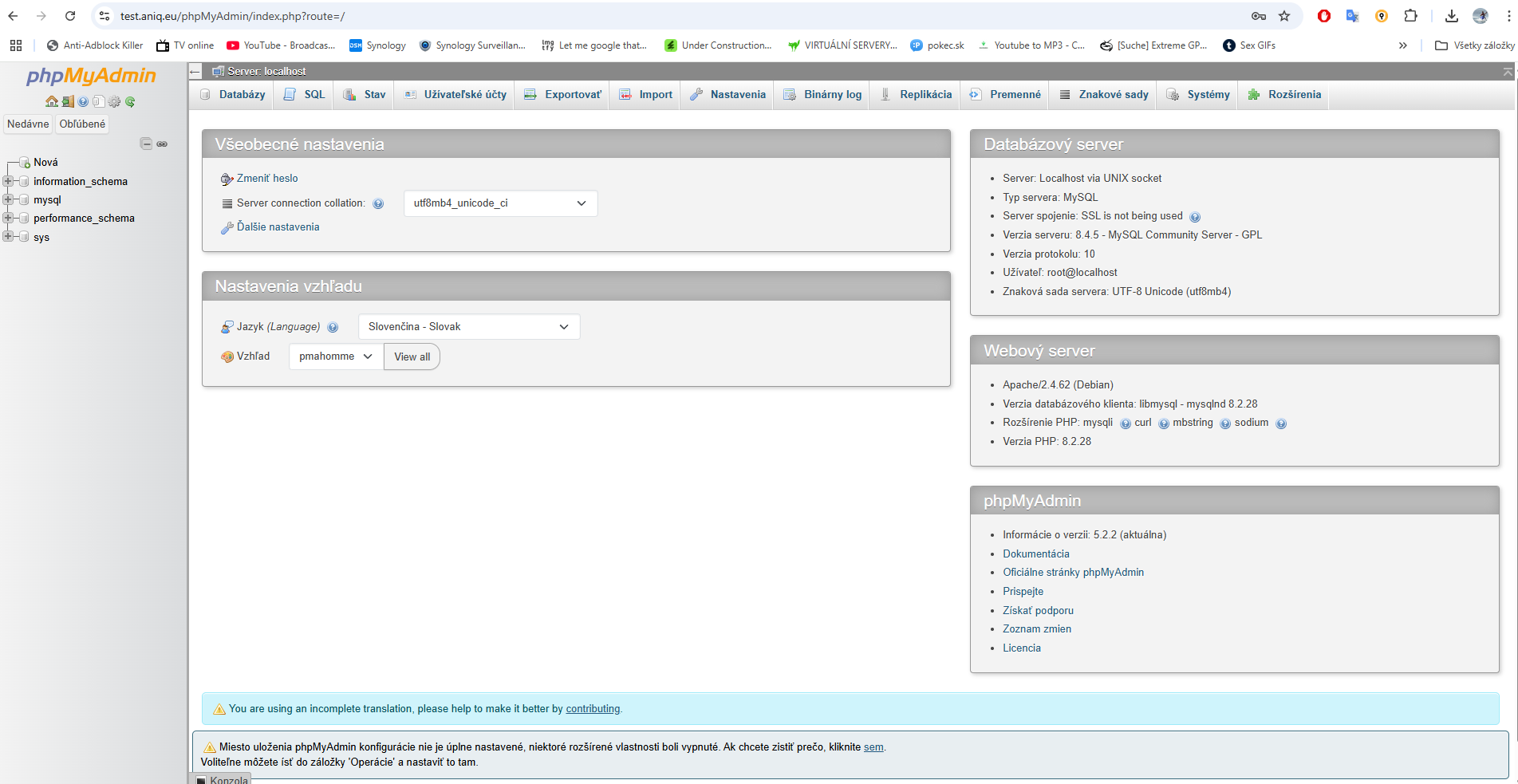Open documentation via the page icon
1518x784 pixels.
click(x=98, y=100)
